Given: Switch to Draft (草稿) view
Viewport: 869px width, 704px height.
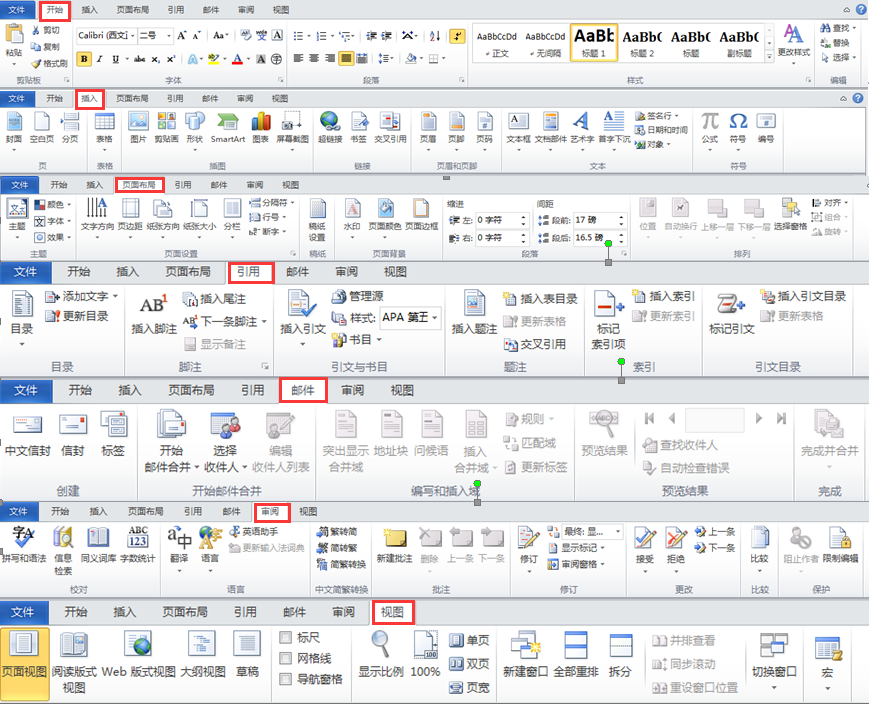Looking at the screenshot, I should [247, 655].
